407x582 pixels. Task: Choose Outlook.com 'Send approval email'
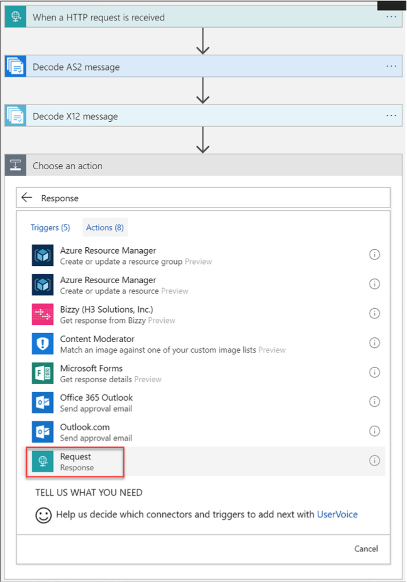(96, 438)
